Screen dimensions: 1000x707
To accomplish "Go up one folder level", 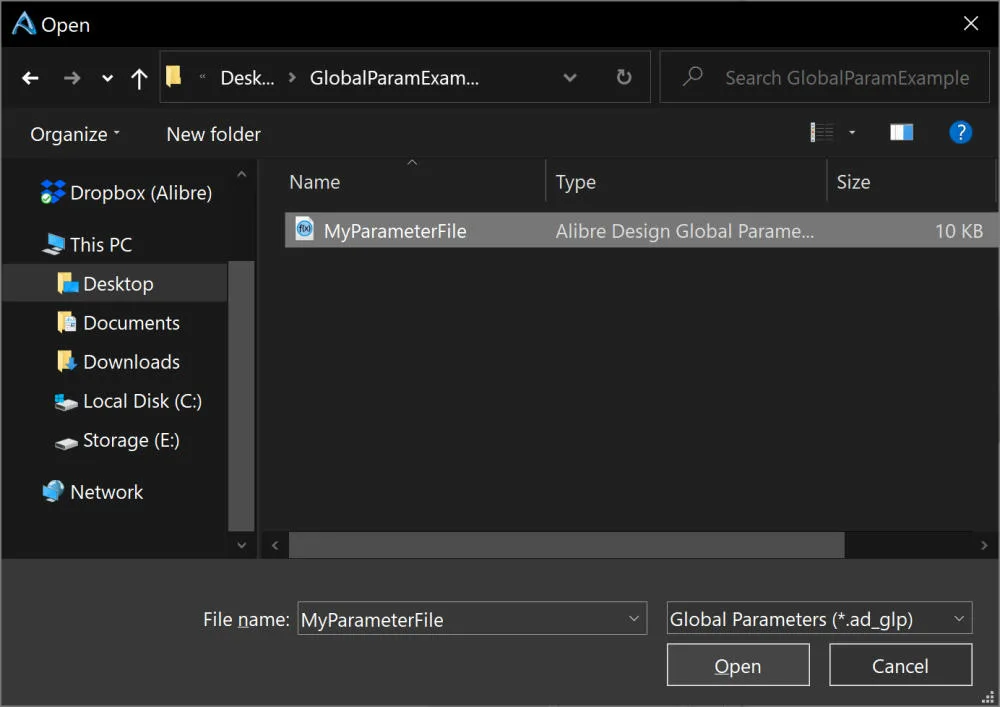I will pos(139,78).
